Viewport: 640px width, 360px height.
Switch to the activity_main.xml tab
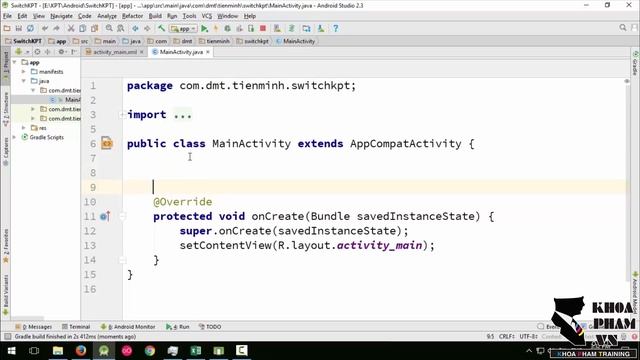click(114, 52)
